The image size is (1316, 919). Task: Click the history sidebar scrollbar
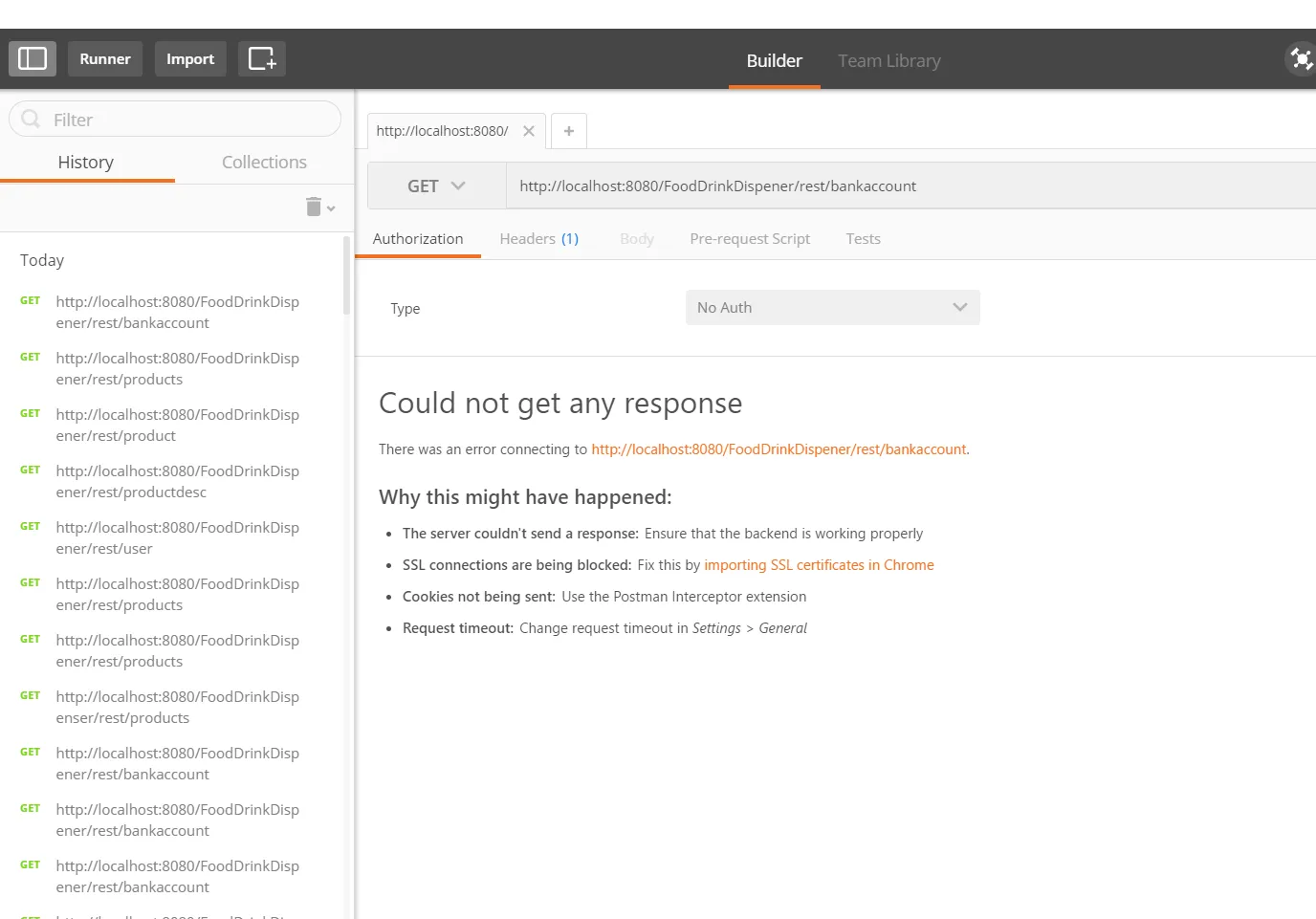(346, 277)
